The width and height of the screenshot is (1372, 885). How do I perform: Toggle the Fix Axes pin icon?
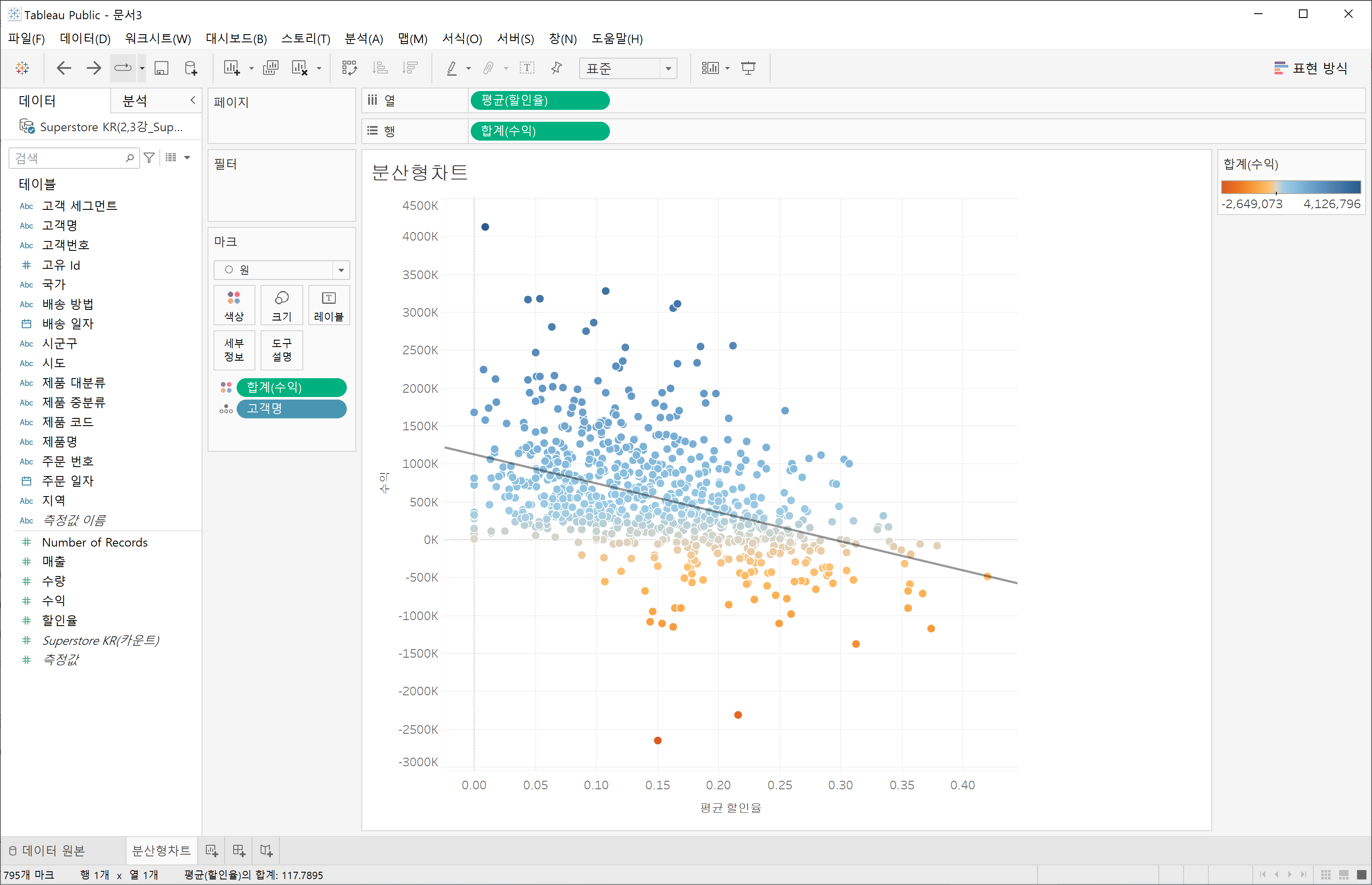coord(556,68)
